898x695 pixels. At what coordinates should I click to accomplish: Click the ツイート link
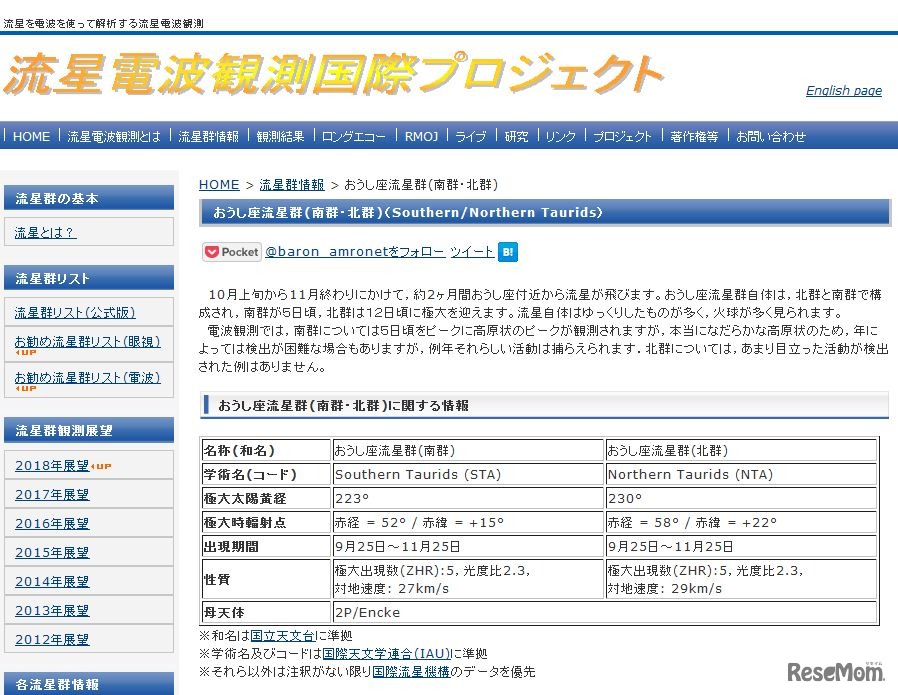pos(472,252)
